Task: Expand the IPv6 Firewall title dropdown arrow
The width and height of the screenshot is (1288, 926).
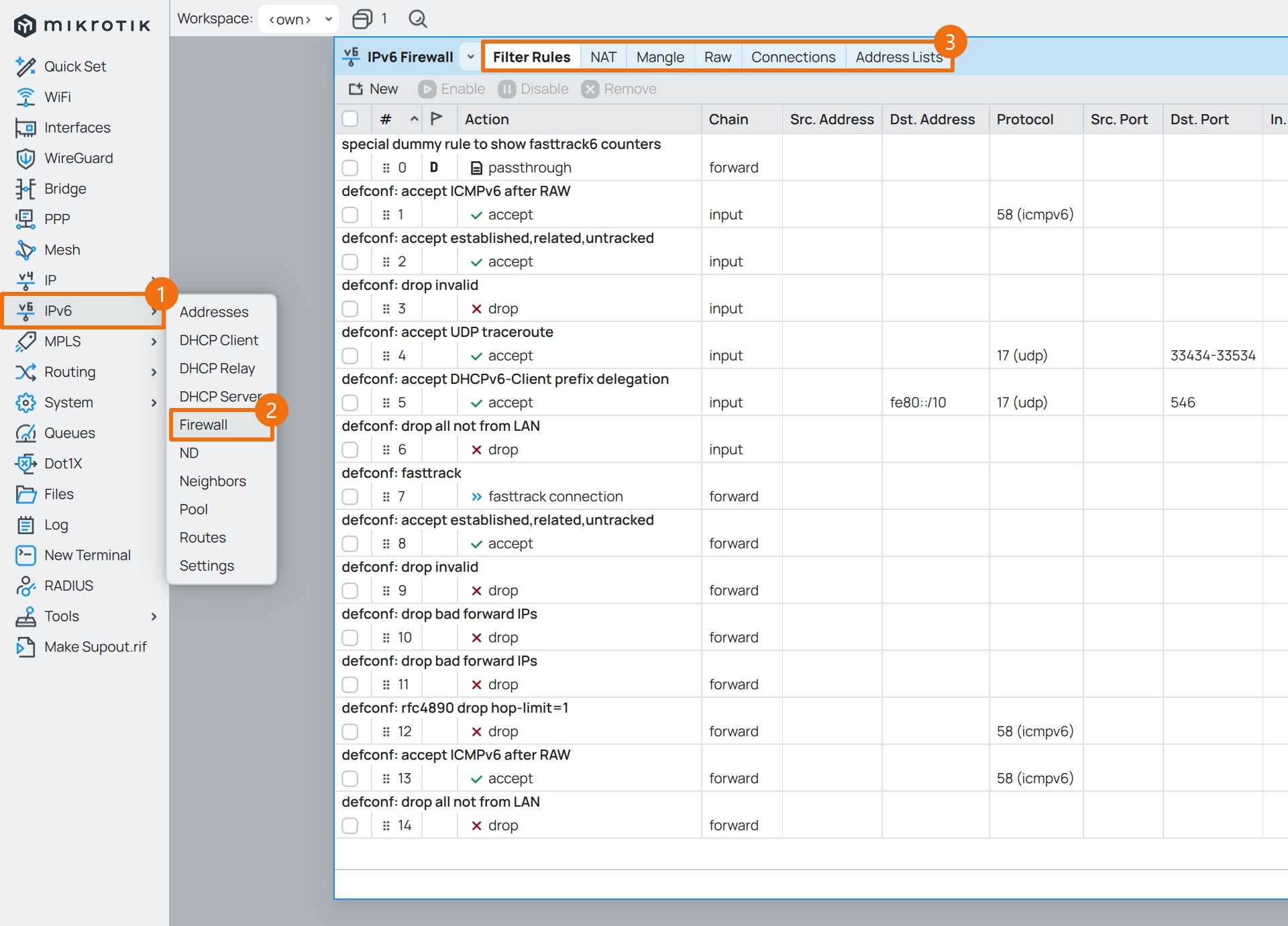Action: tap(471, 57)
